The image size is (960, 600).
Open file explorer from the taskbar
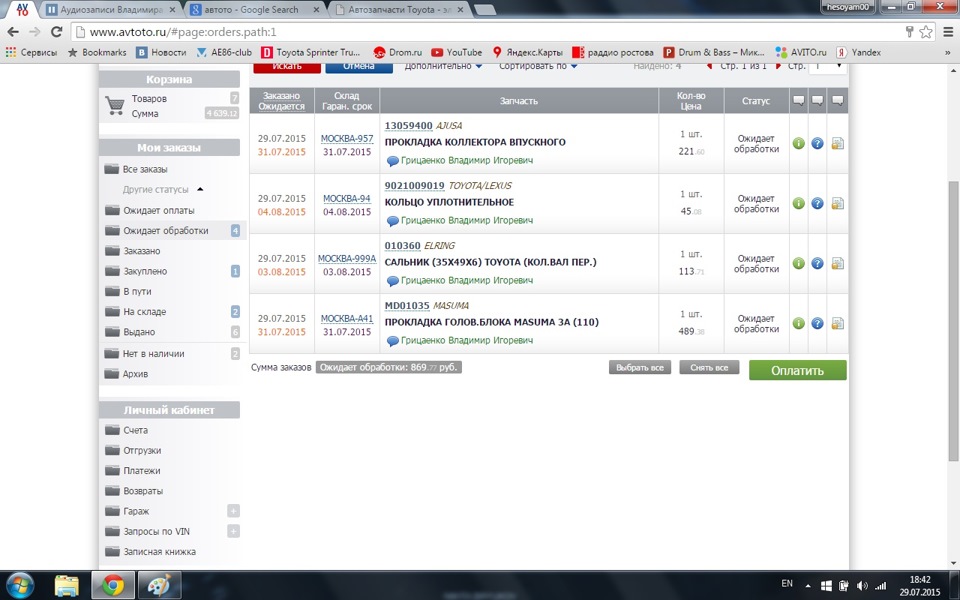66,585
